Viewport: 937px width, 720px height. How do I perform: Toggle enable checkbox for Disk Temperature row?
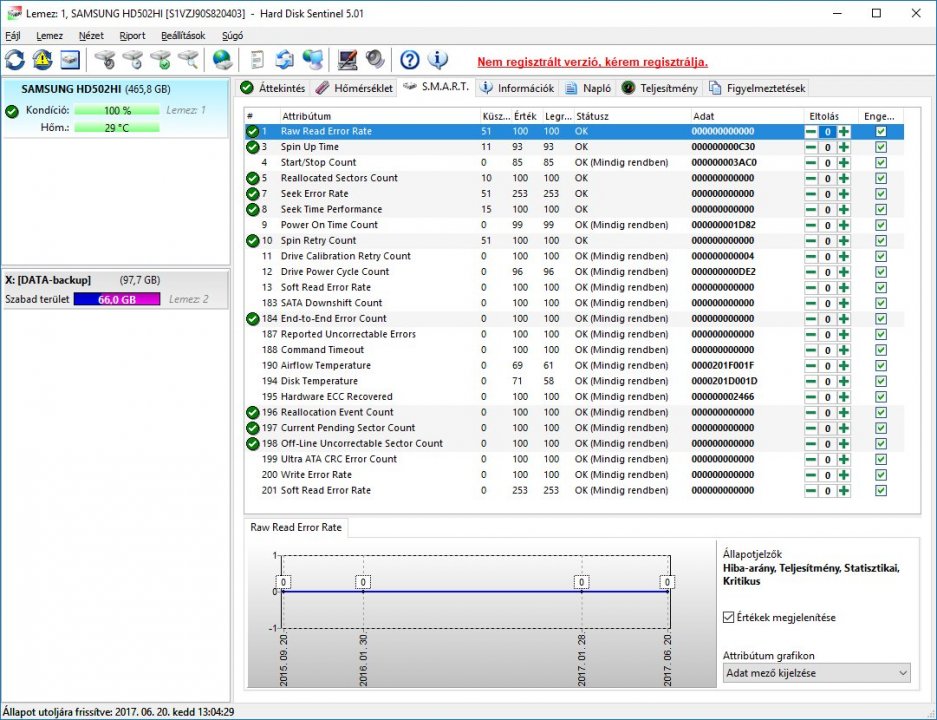tap(880, 381)
